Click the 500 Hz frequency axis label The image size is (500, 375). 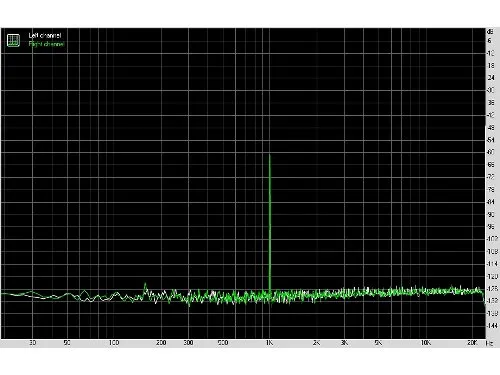tap(223, 343)
